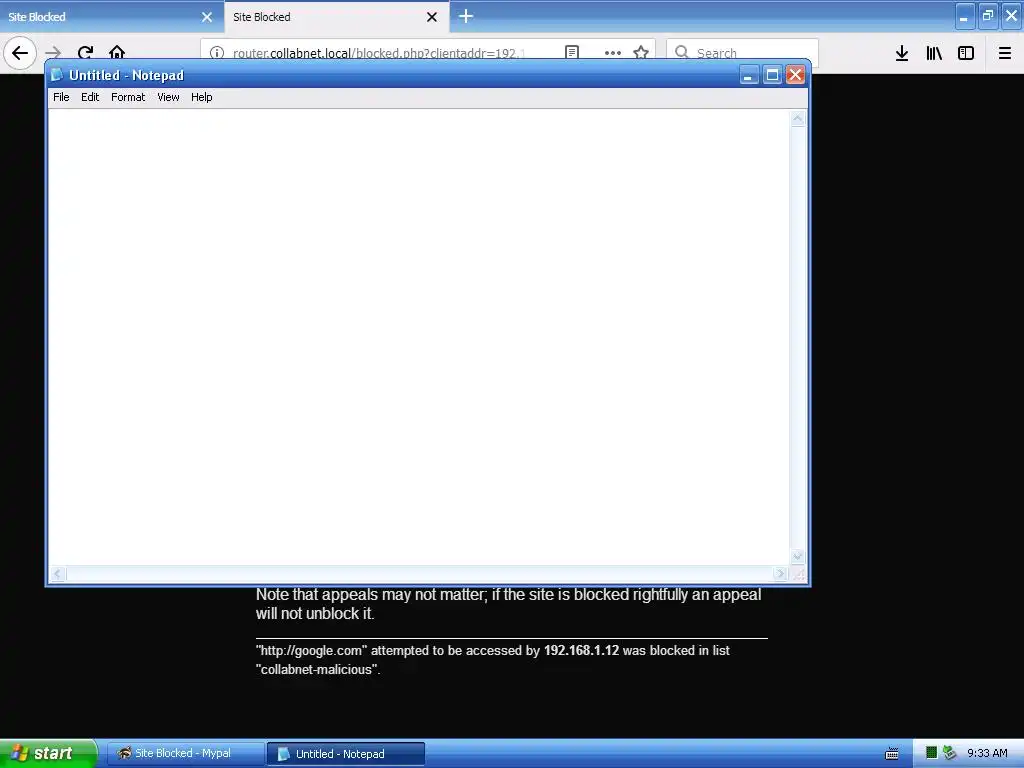This screenshot has height=768, width=1024.
Task: Click the browser forward arrow
Action: coord(54,53)
